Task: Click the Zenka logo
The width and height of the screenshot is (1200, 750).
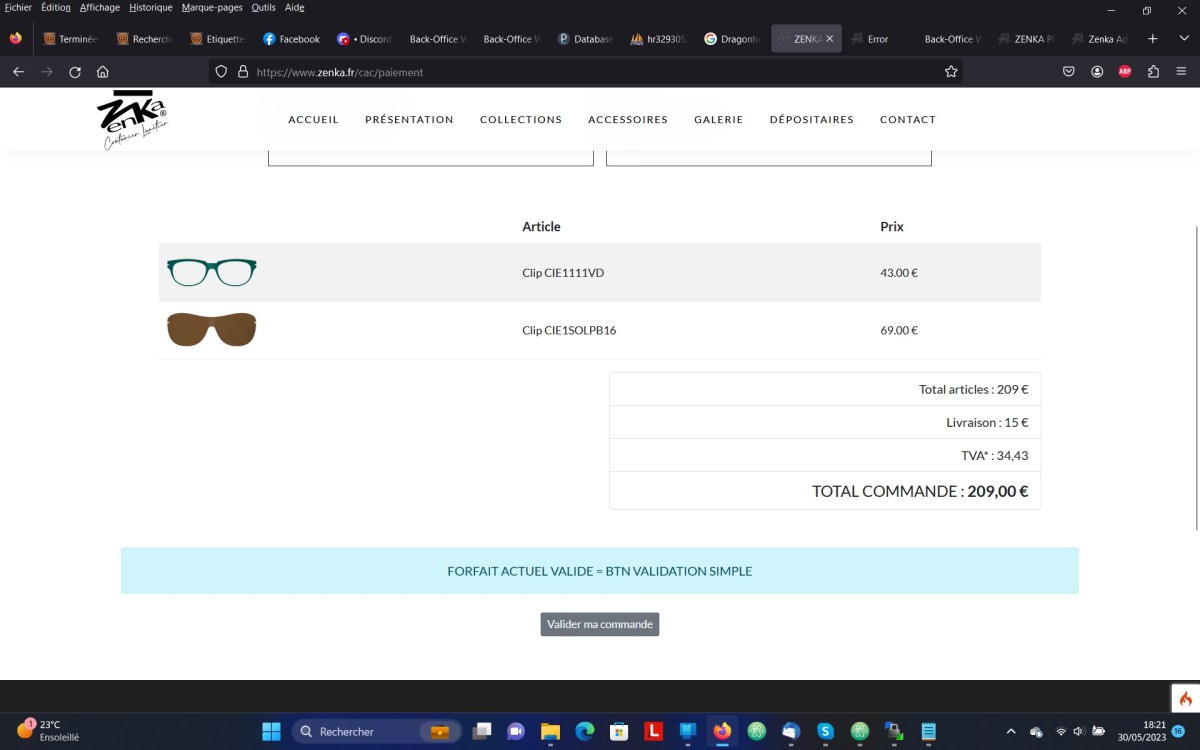Action: pyautogui.click(x=133, y=119)
